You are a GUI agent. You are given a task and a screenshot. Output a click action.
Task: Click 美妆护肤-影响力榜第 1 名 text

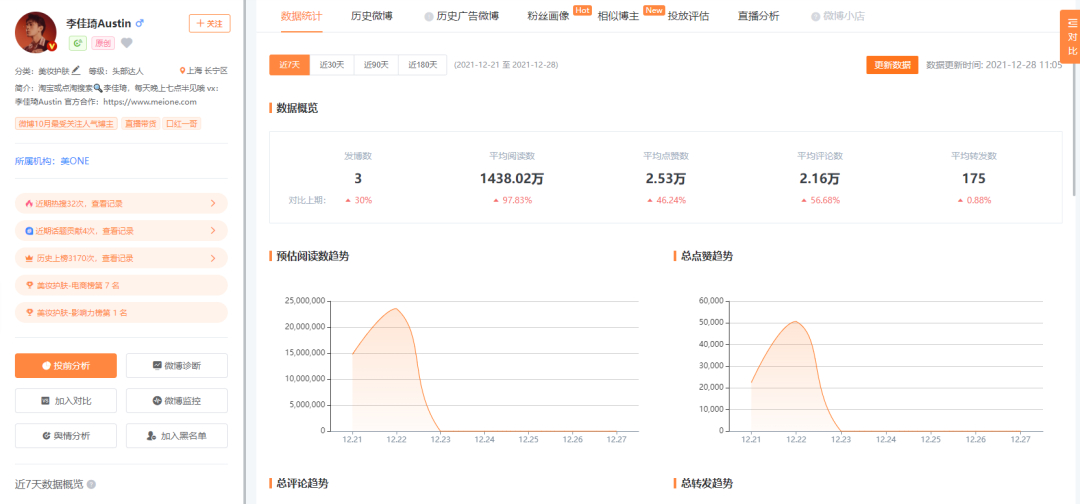pos(82,313)
